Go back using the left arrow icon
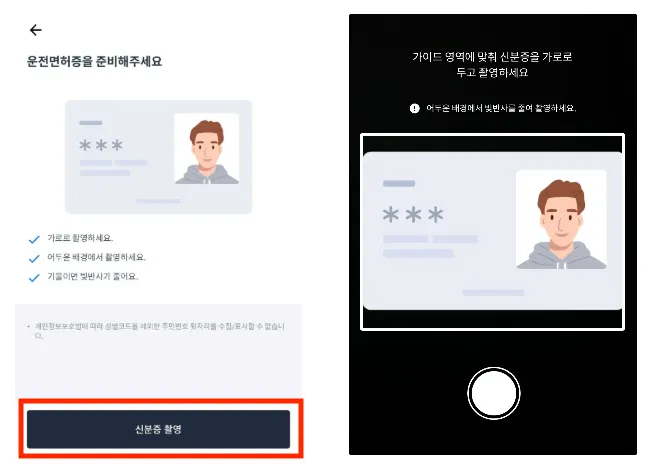Screen dimensions: 650x469 point(36,30)
